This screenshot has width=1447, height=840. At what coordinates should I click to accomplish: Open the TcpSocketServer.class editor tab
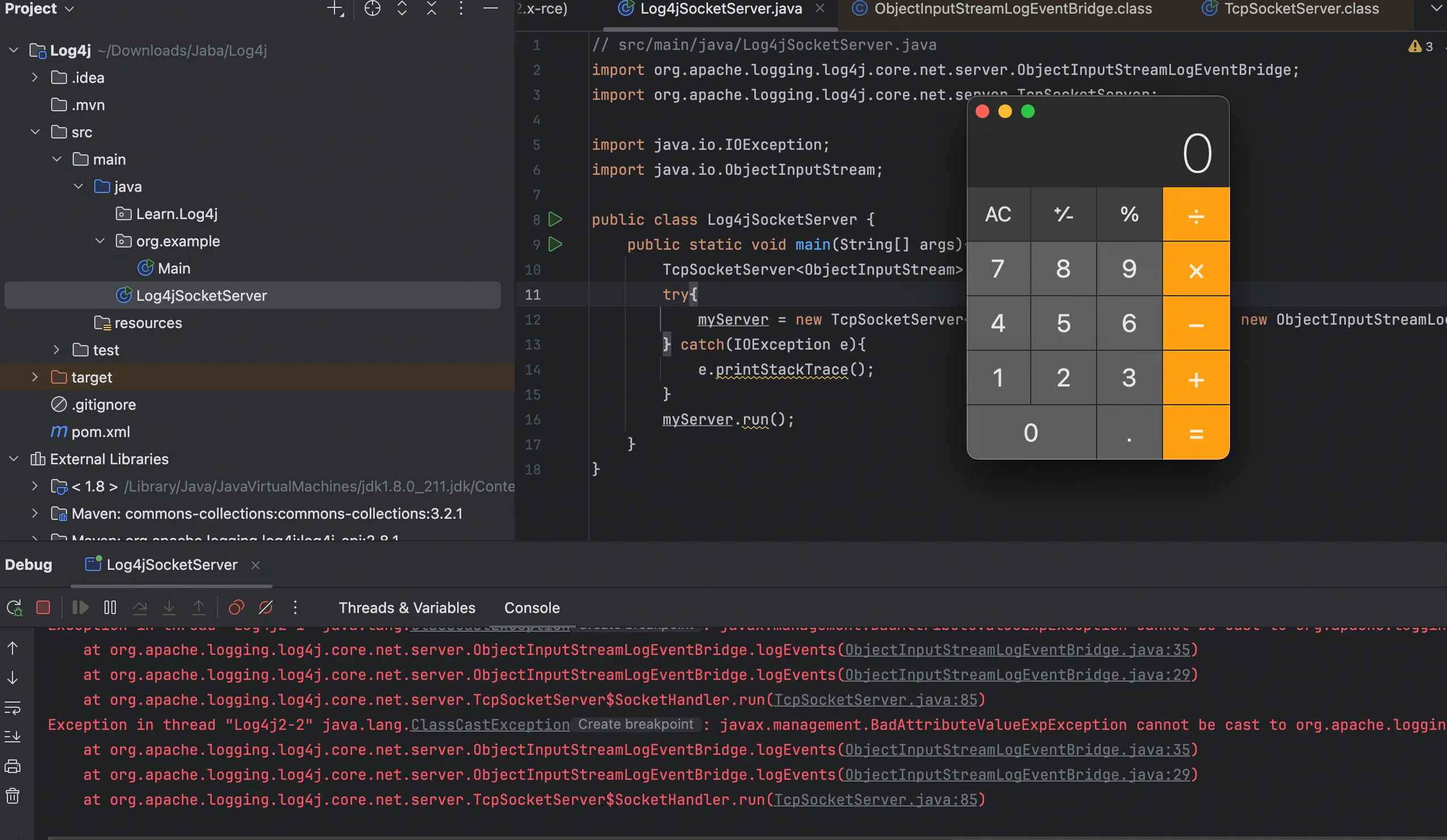[1300, 9]
